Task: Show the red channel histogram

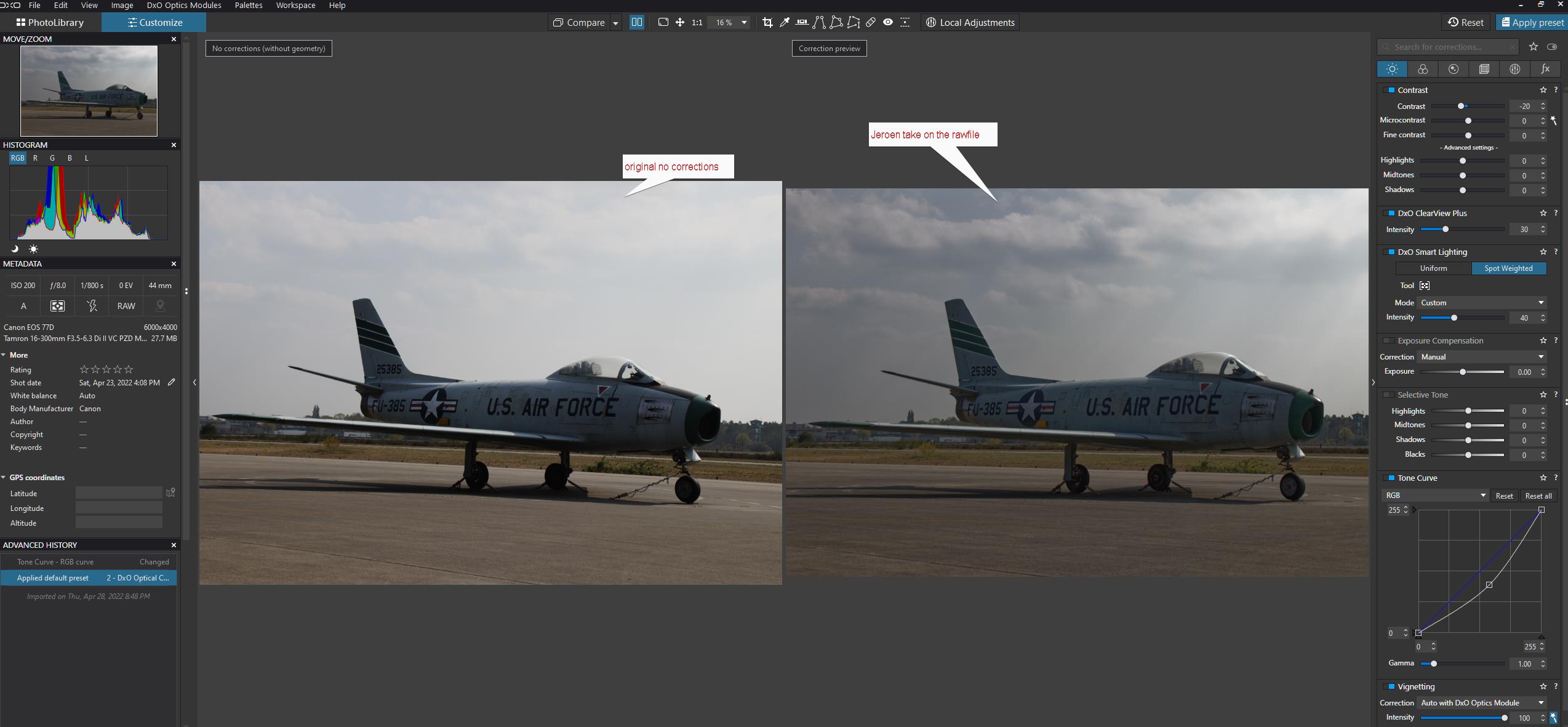Action: [35, 158]
